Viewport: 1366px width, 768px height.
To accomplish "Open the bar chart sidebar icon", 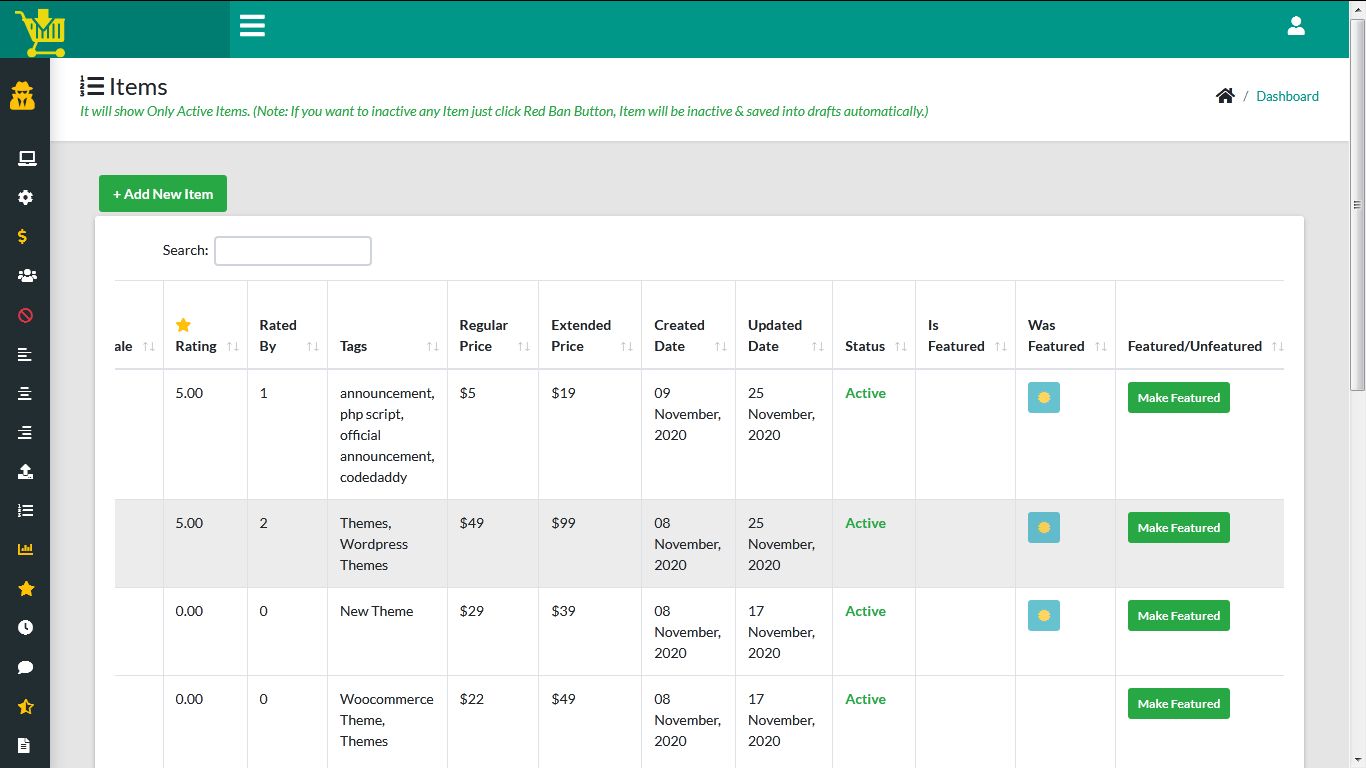I will tap(26, 549).
